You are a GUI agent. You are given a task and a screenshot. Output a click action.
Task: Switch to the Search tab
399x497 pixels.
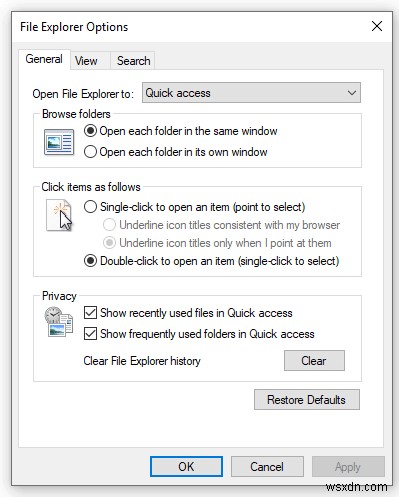[133, 61]
